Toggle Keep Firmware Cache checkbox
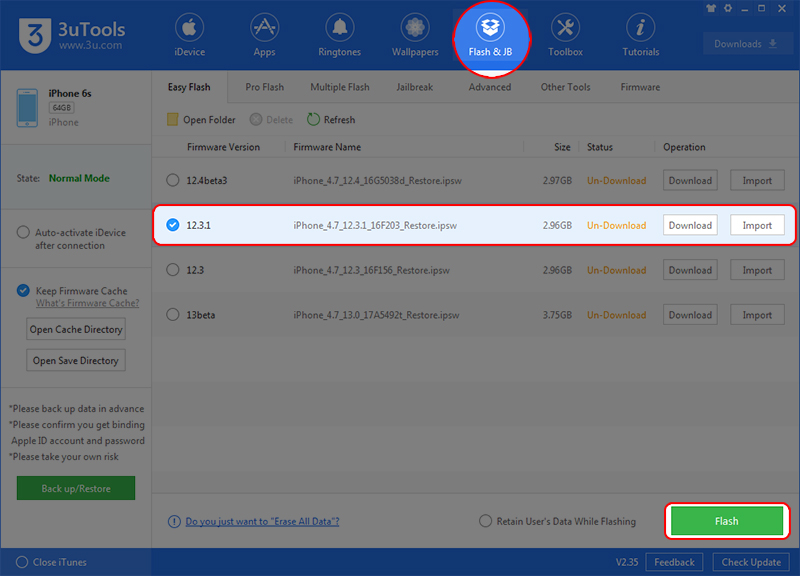800x576 pixels. point(23,290)
